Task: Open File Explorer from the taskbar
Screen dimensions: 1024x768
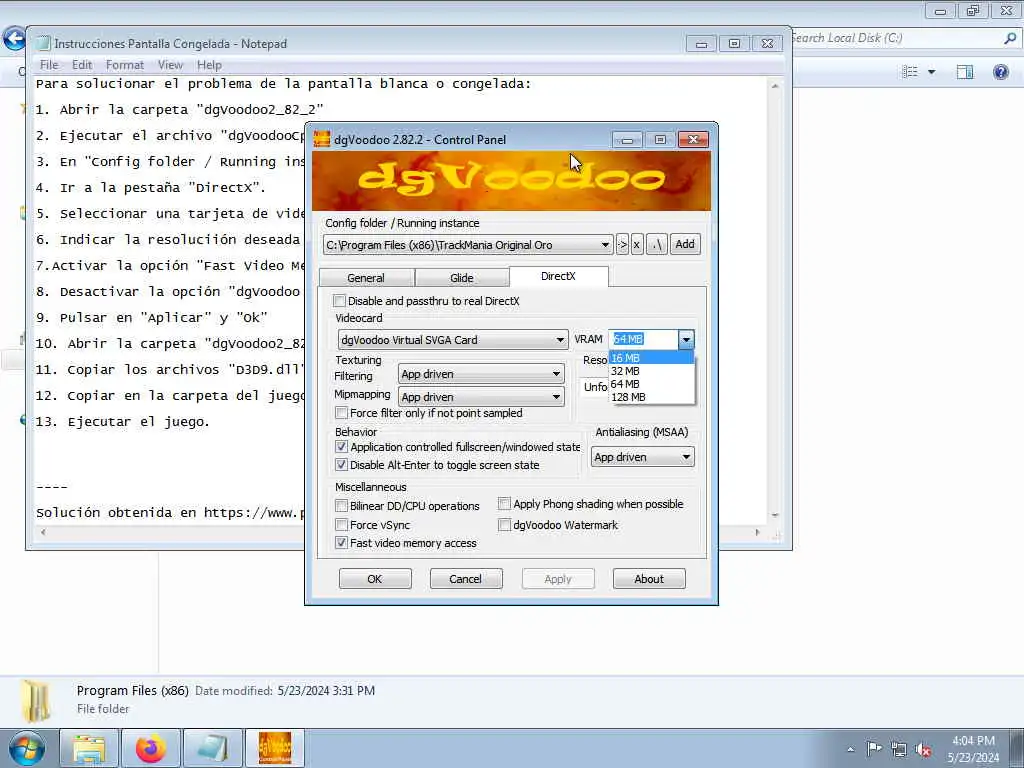Action: coord(89,748)
